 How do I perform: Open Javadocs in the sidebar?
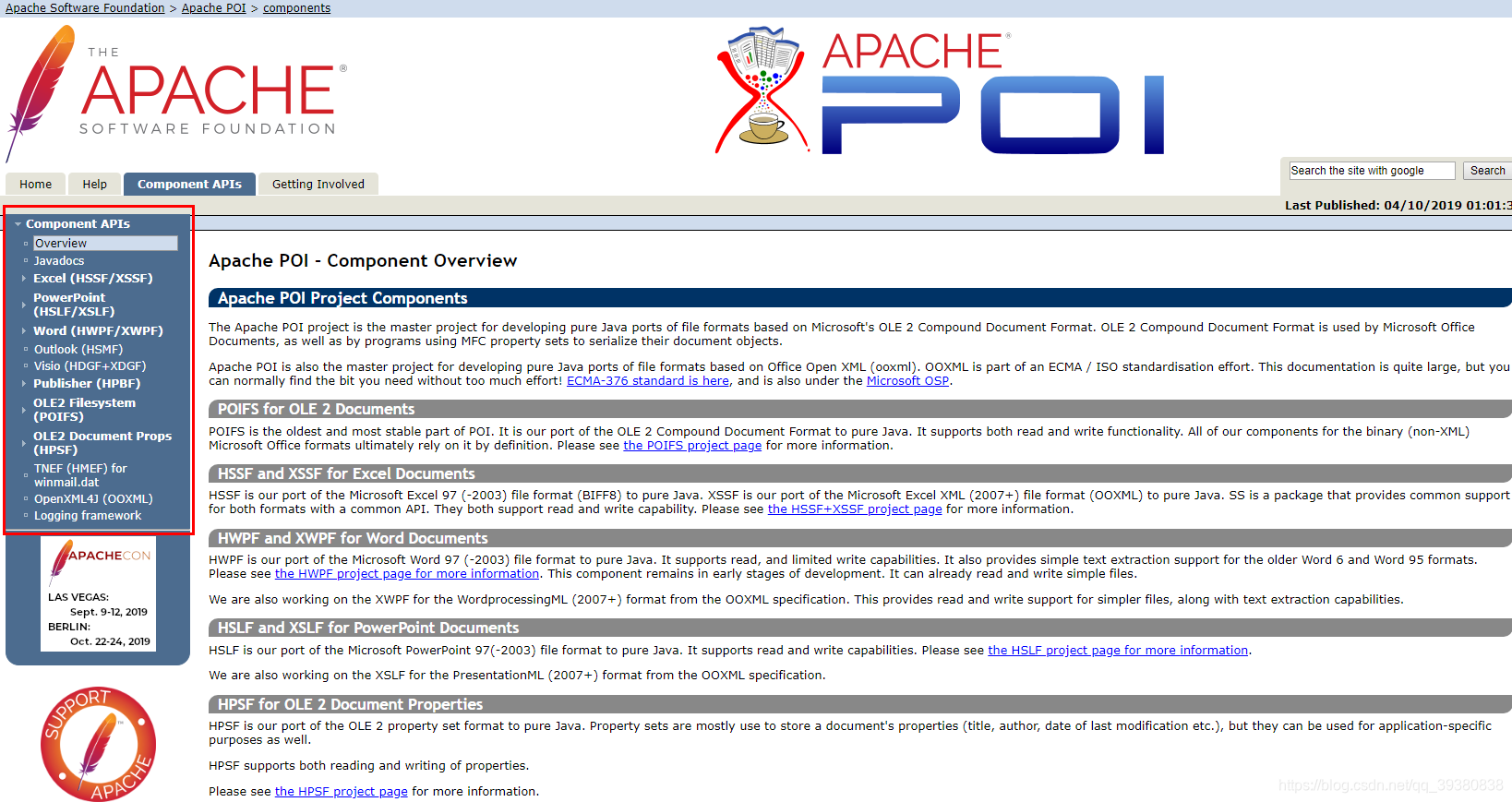59,261
